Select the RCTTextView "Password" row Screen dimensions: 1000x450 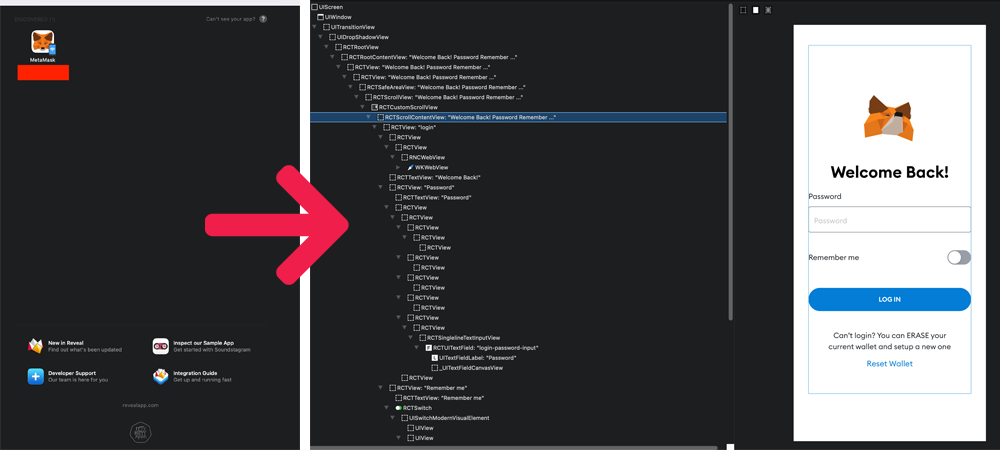pos(439,198)
